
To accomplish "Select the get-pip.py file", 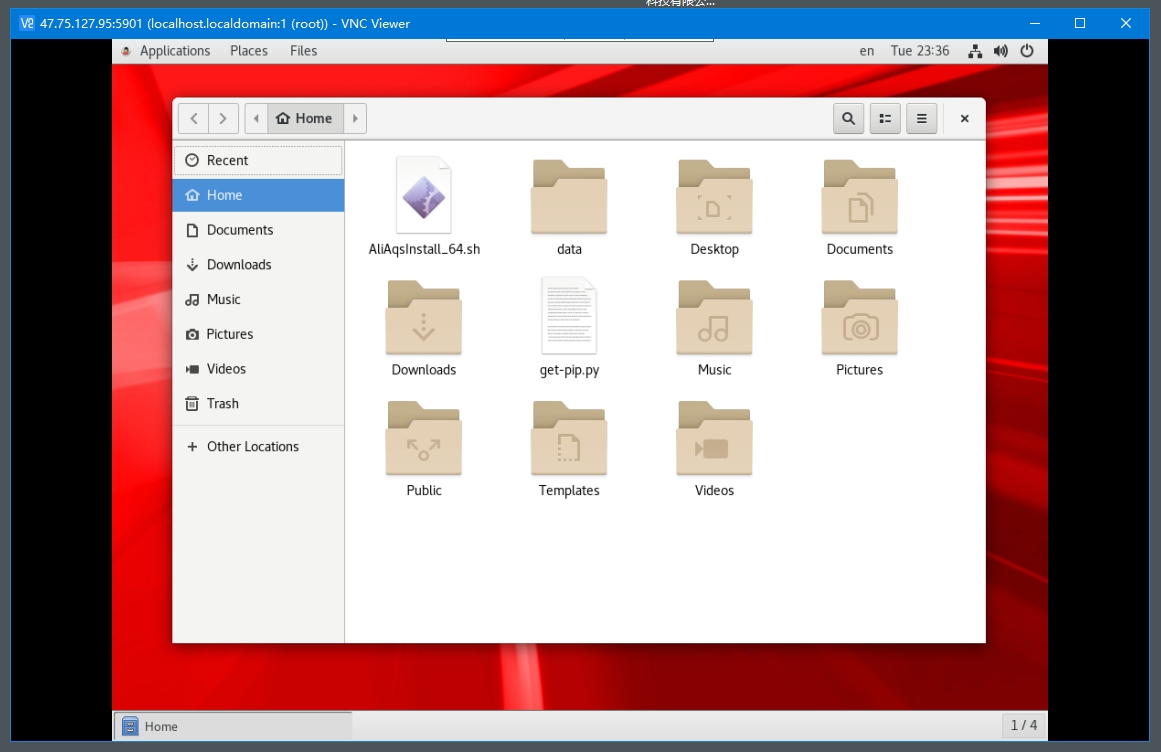I will [569, 317].
